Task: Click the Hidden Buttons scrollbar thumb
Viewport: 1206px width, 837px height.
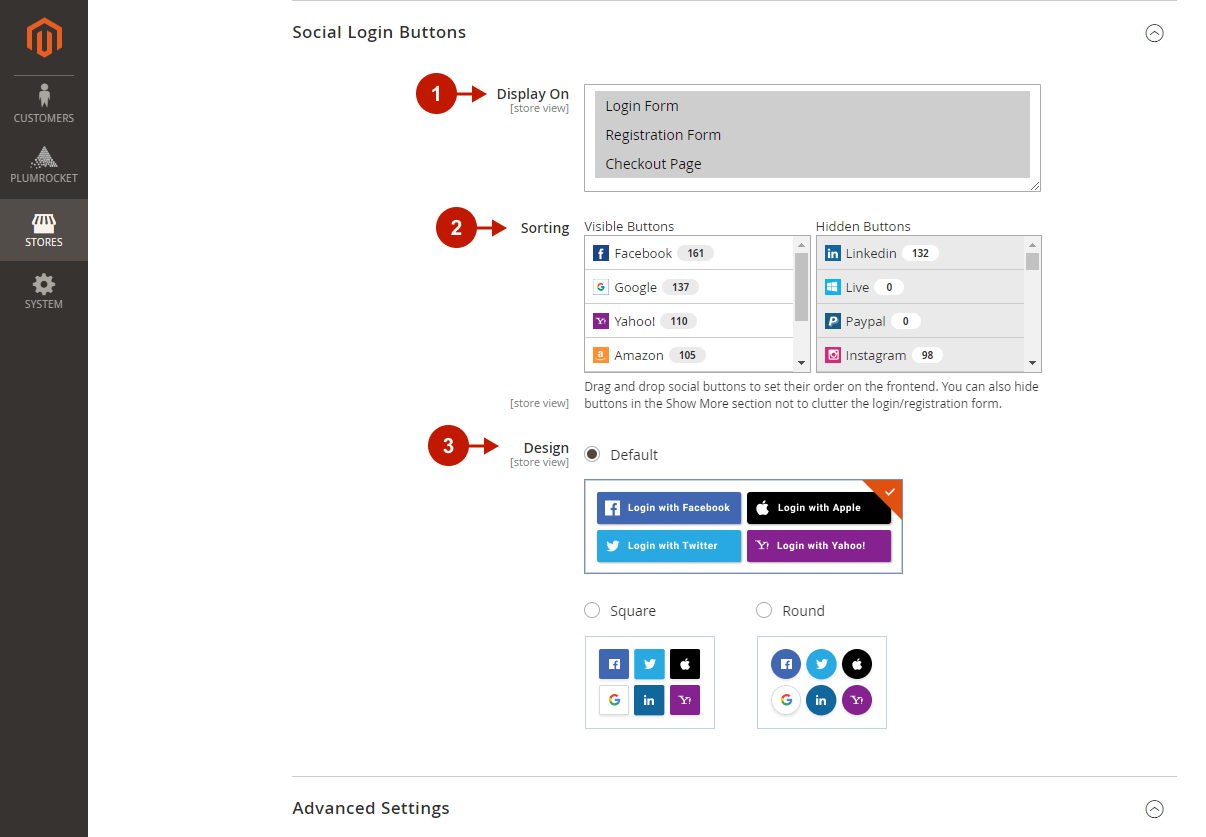Action: click(x=1033, y=261)
